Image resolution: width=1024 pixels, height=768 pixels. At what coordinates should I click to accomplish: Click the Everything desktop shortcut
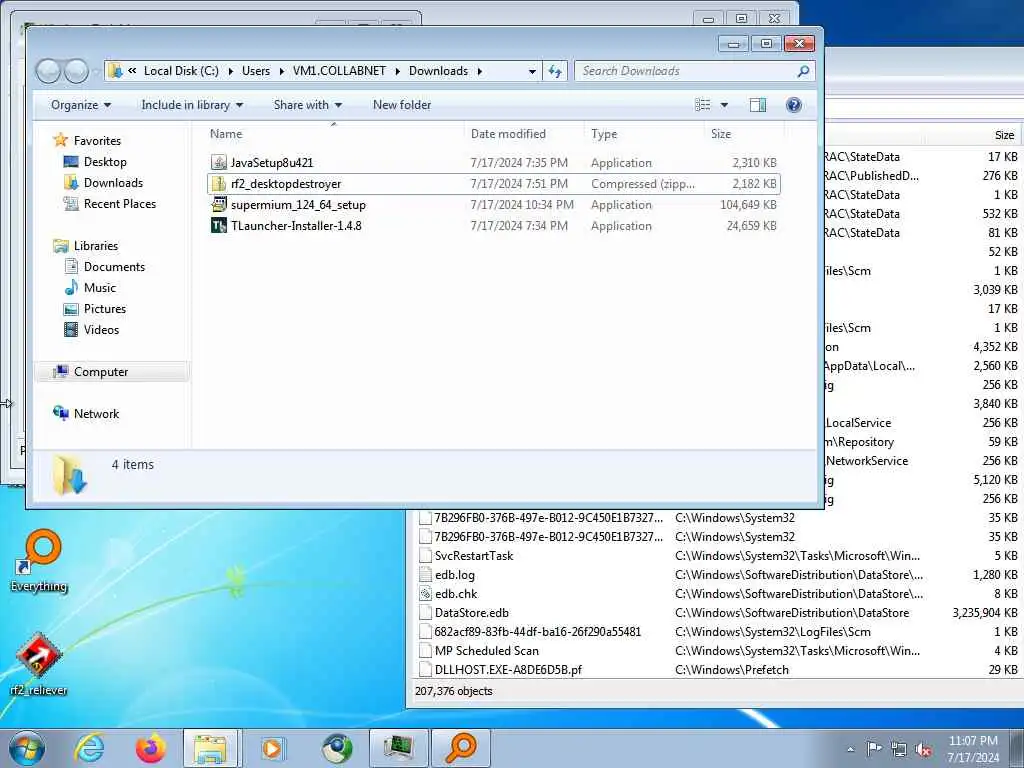tap(39, 561)
